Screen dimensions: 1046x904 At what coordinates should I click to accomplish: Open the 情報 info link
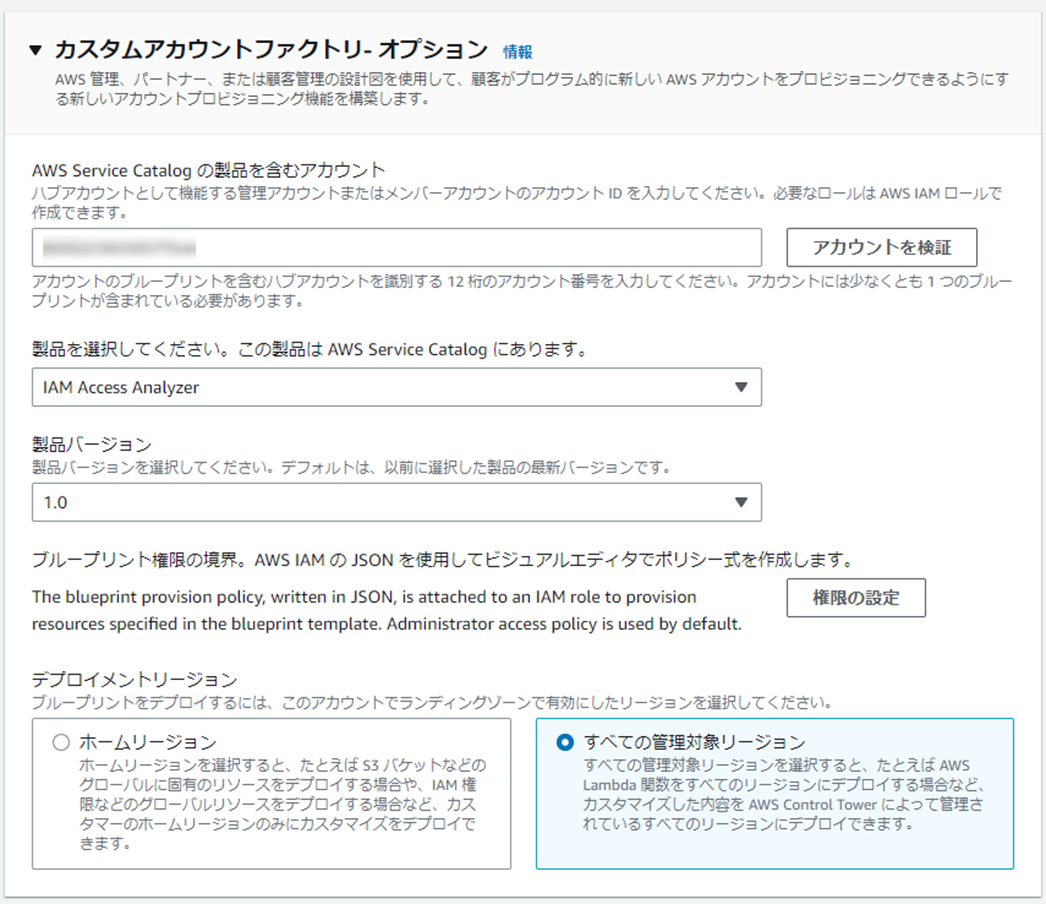tap(517, 51)
